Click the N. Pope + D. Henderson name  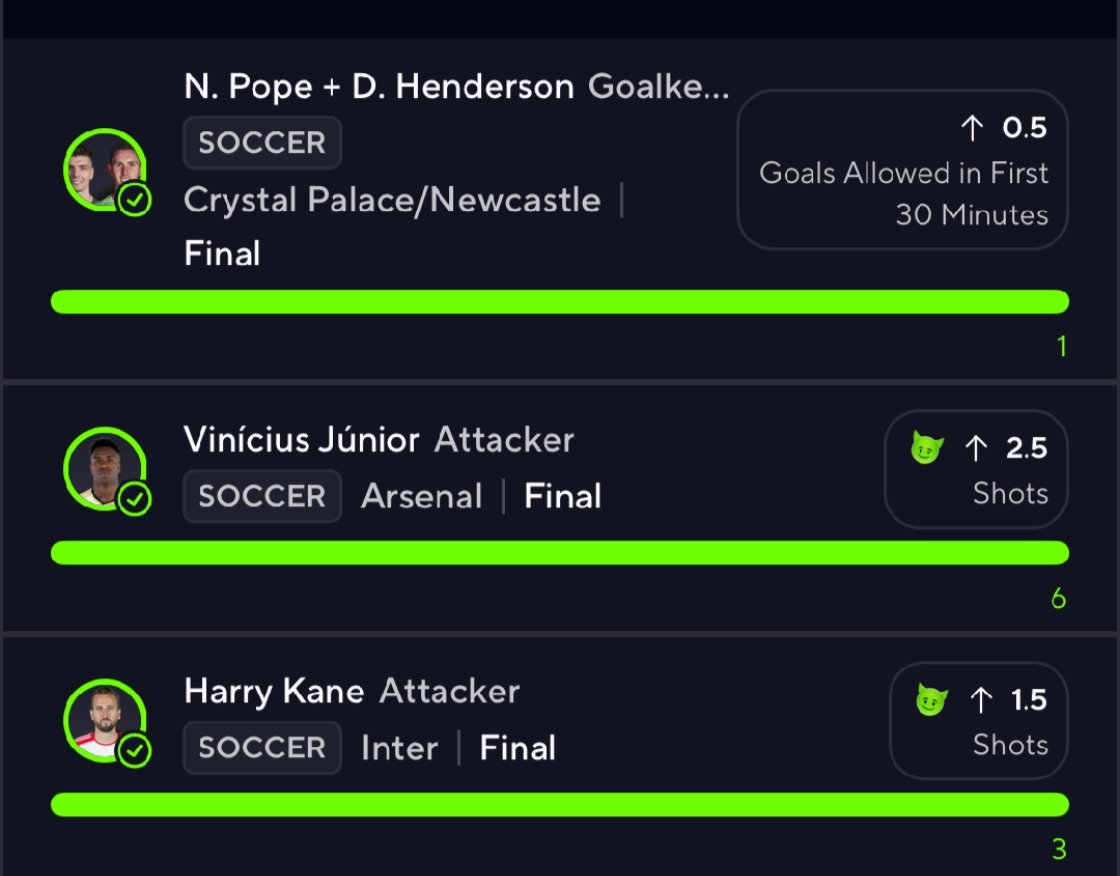click(379, 86)
